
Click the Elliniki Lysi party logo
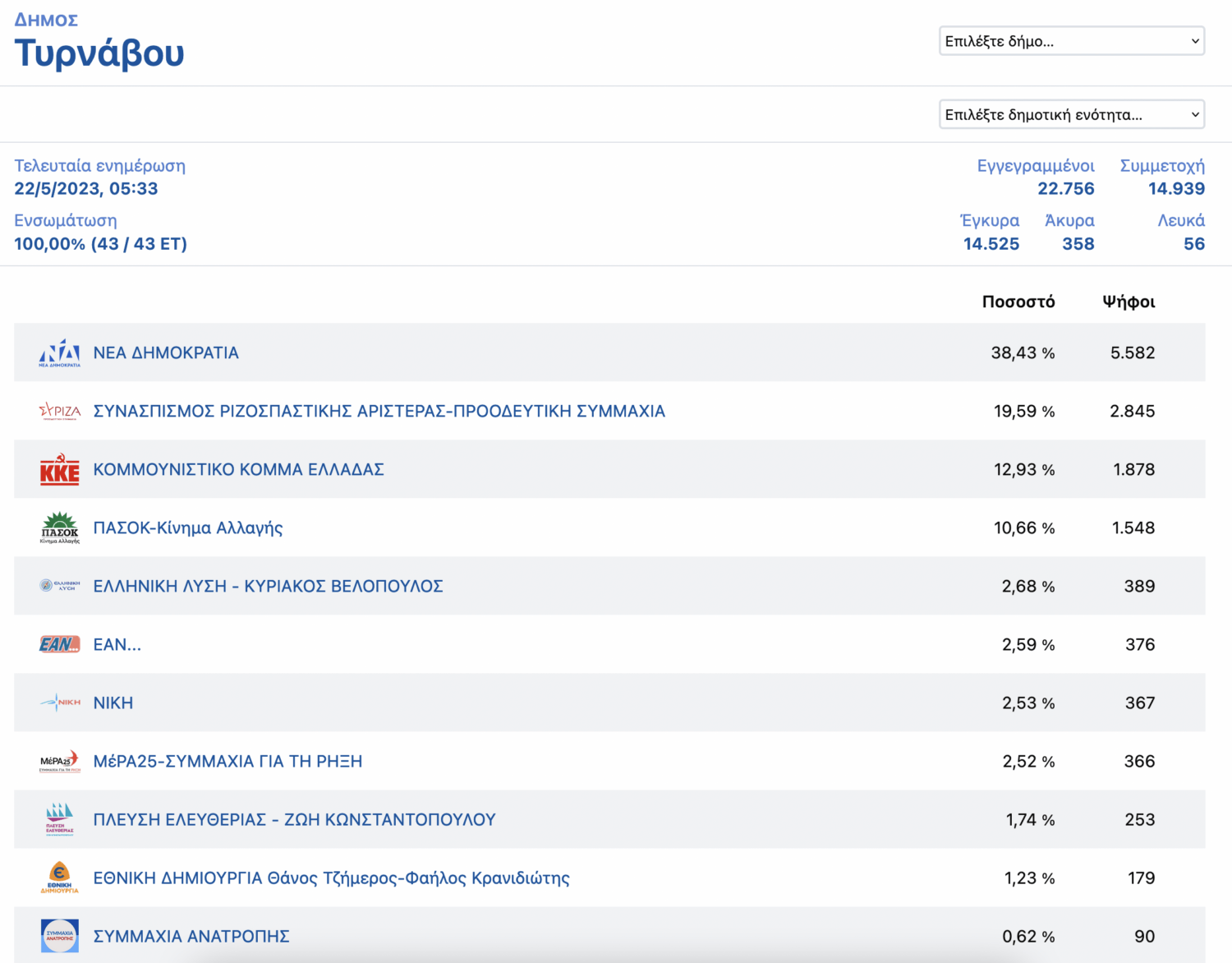tap(60, 586)
